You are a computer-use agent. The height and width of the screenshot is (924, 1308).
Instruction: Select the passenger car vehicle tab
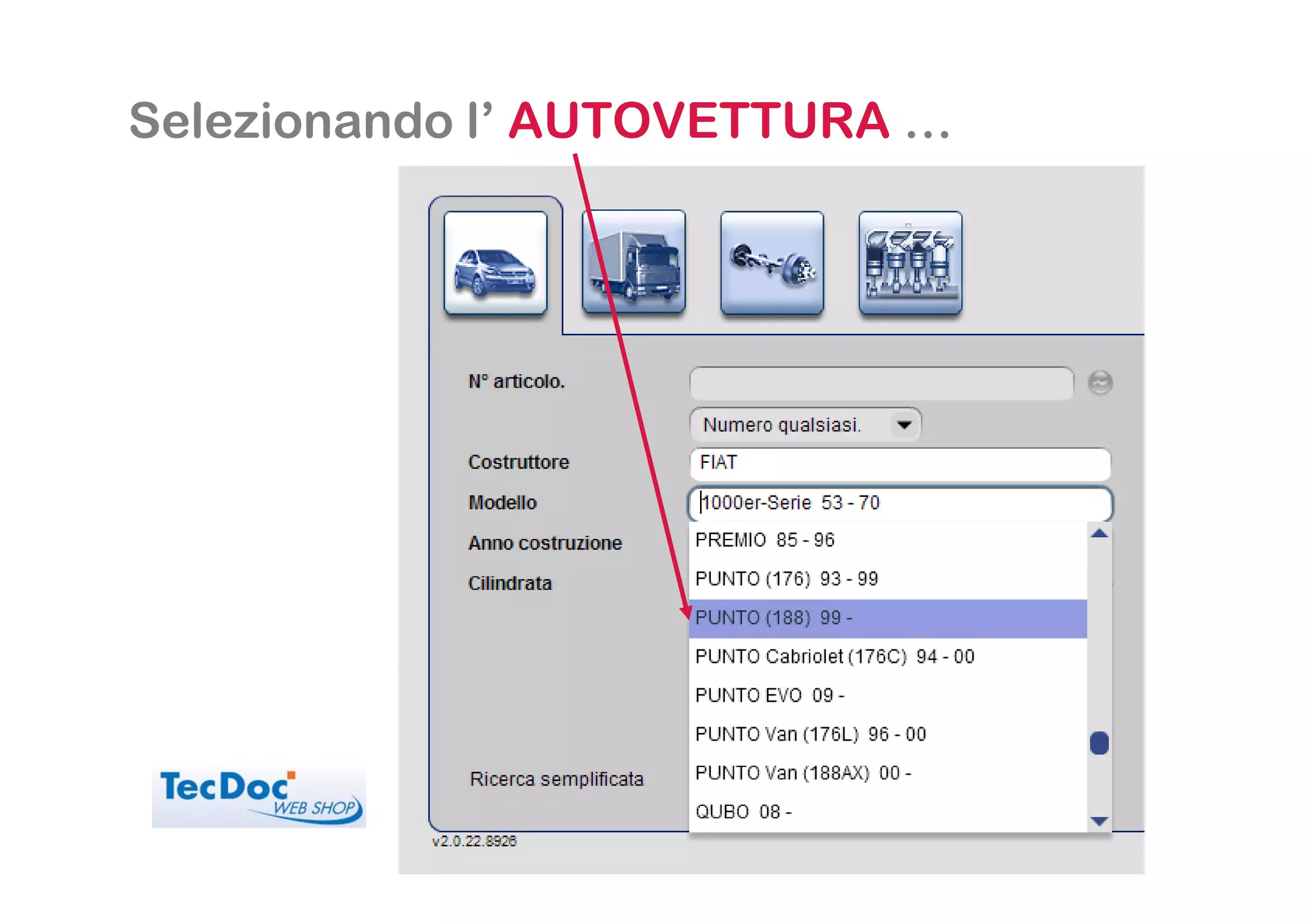(496, 262)
